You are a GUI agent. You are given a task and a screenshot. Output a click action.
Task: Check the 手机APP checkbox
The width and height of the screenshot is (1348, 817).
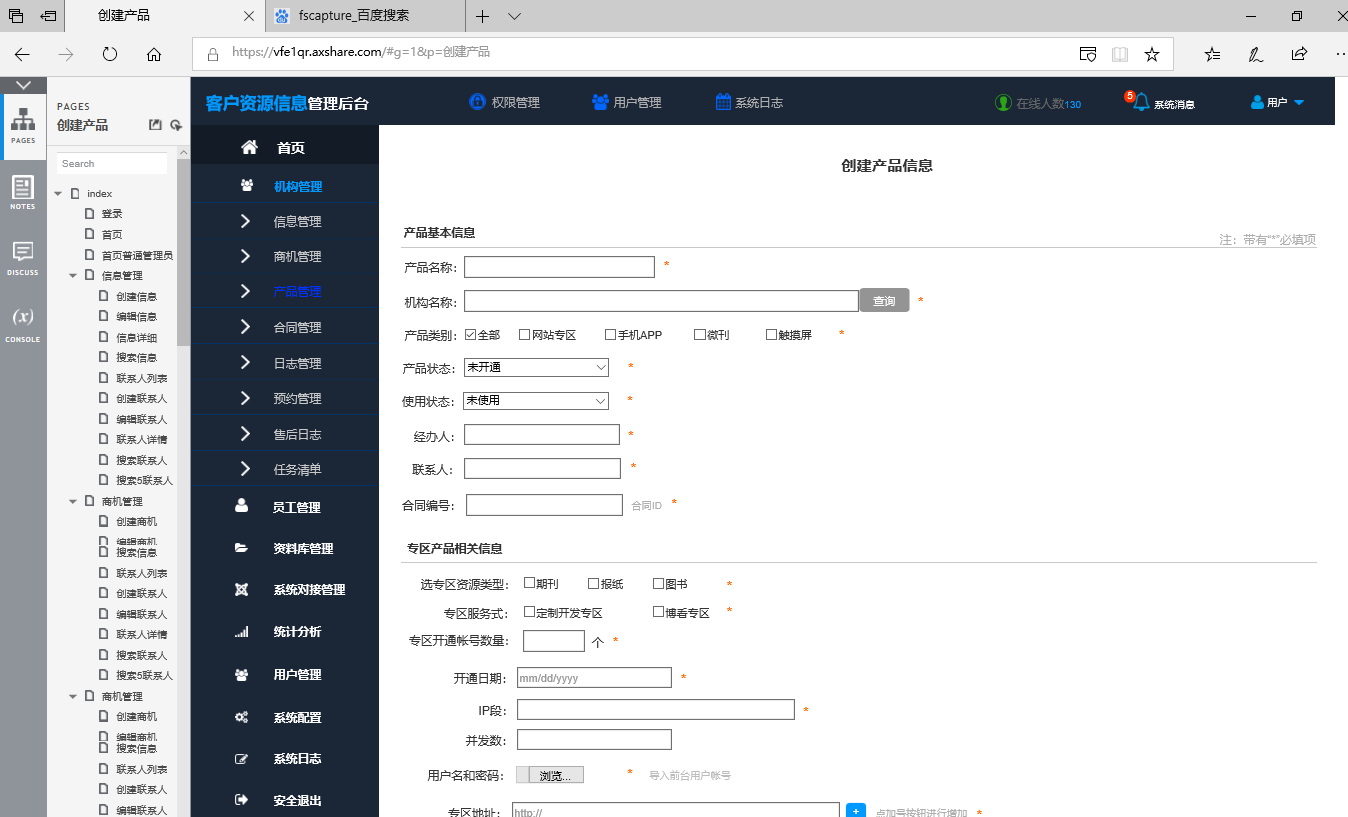tap(610, 335)
